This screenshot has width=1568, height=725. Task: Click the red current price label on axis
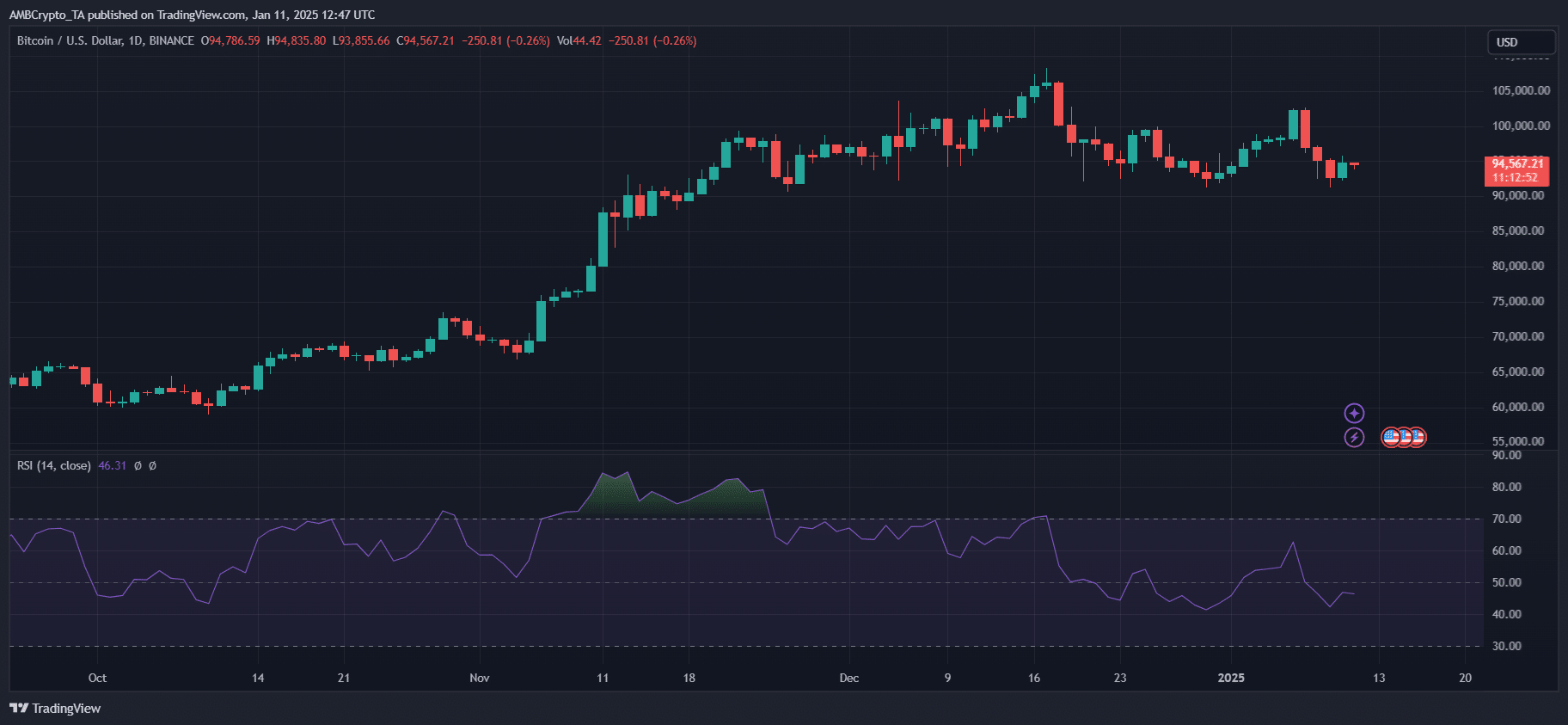(x=1517, y=170)
